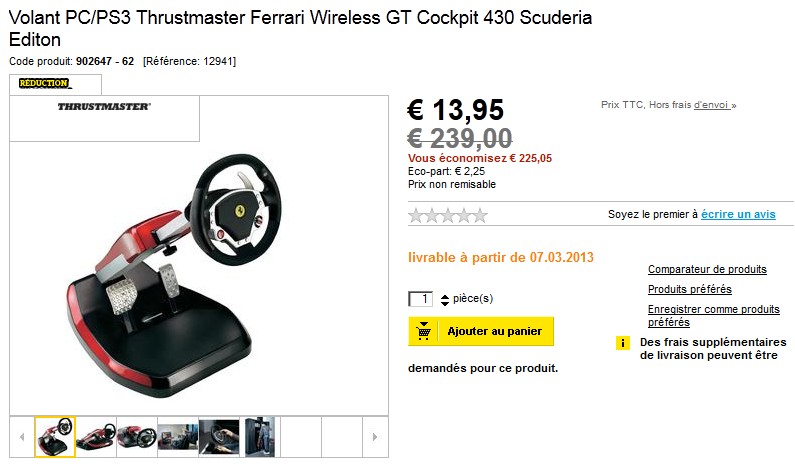795x473 pixels.
Task: Decrease quantity with the down arrow
Action: [x=445, y=304]
